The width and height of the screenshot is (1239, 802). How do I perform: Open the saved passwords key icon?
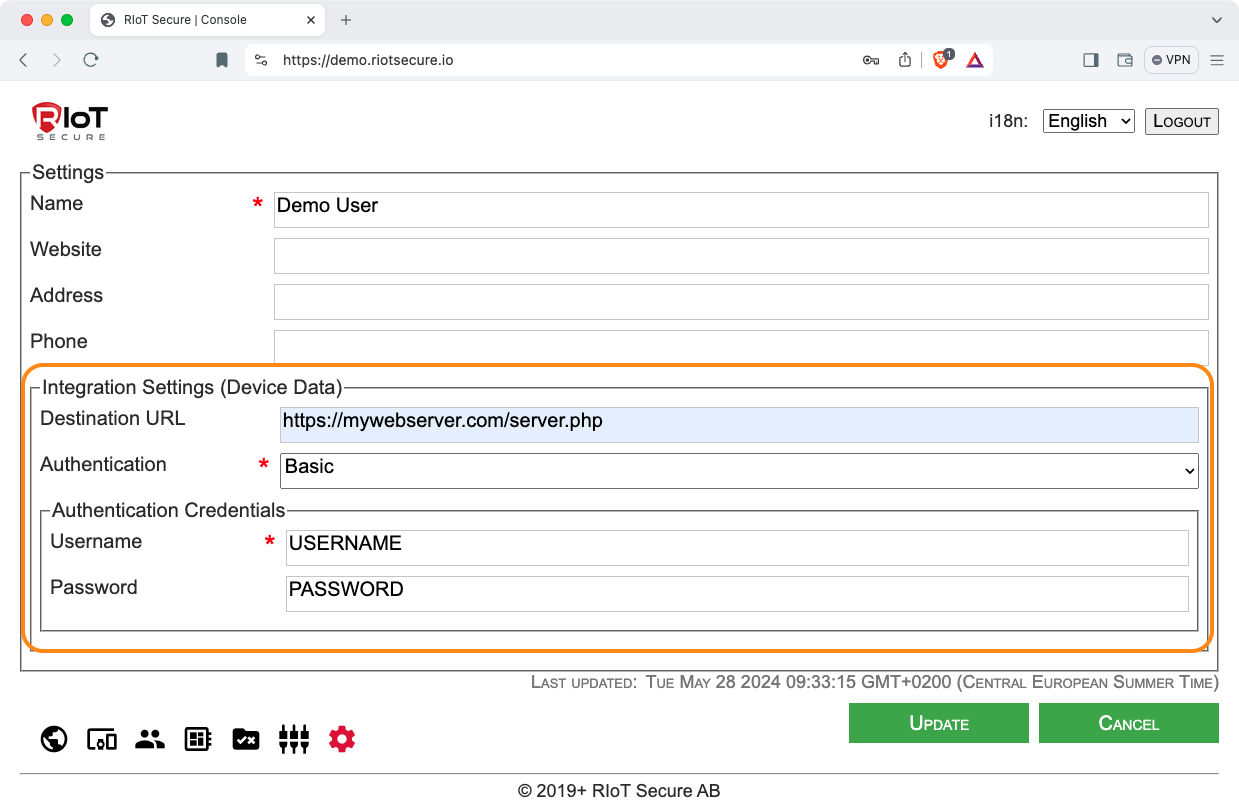click(871, 60)
